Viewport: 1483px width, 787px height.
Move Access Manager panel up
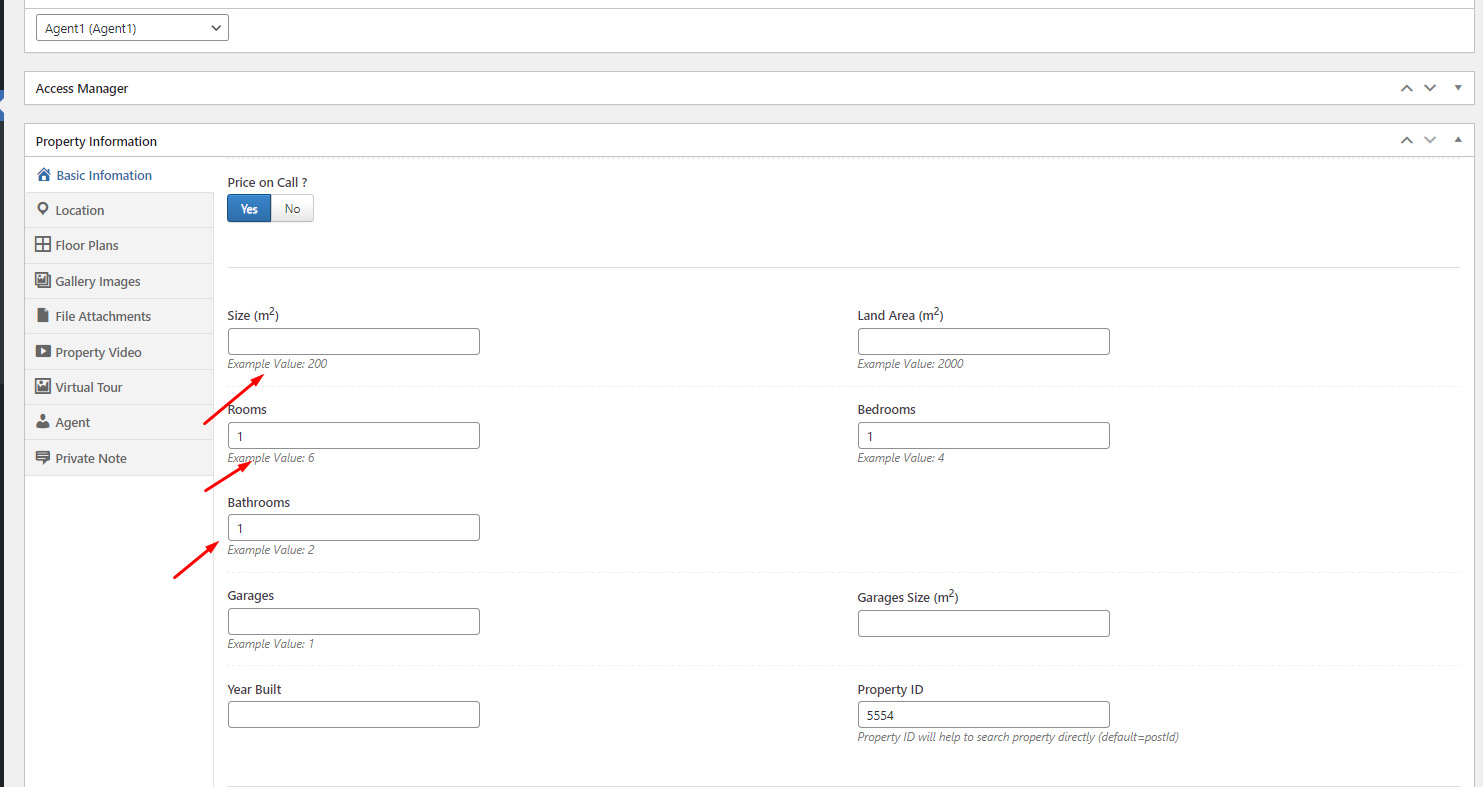tap(1407, 88)
